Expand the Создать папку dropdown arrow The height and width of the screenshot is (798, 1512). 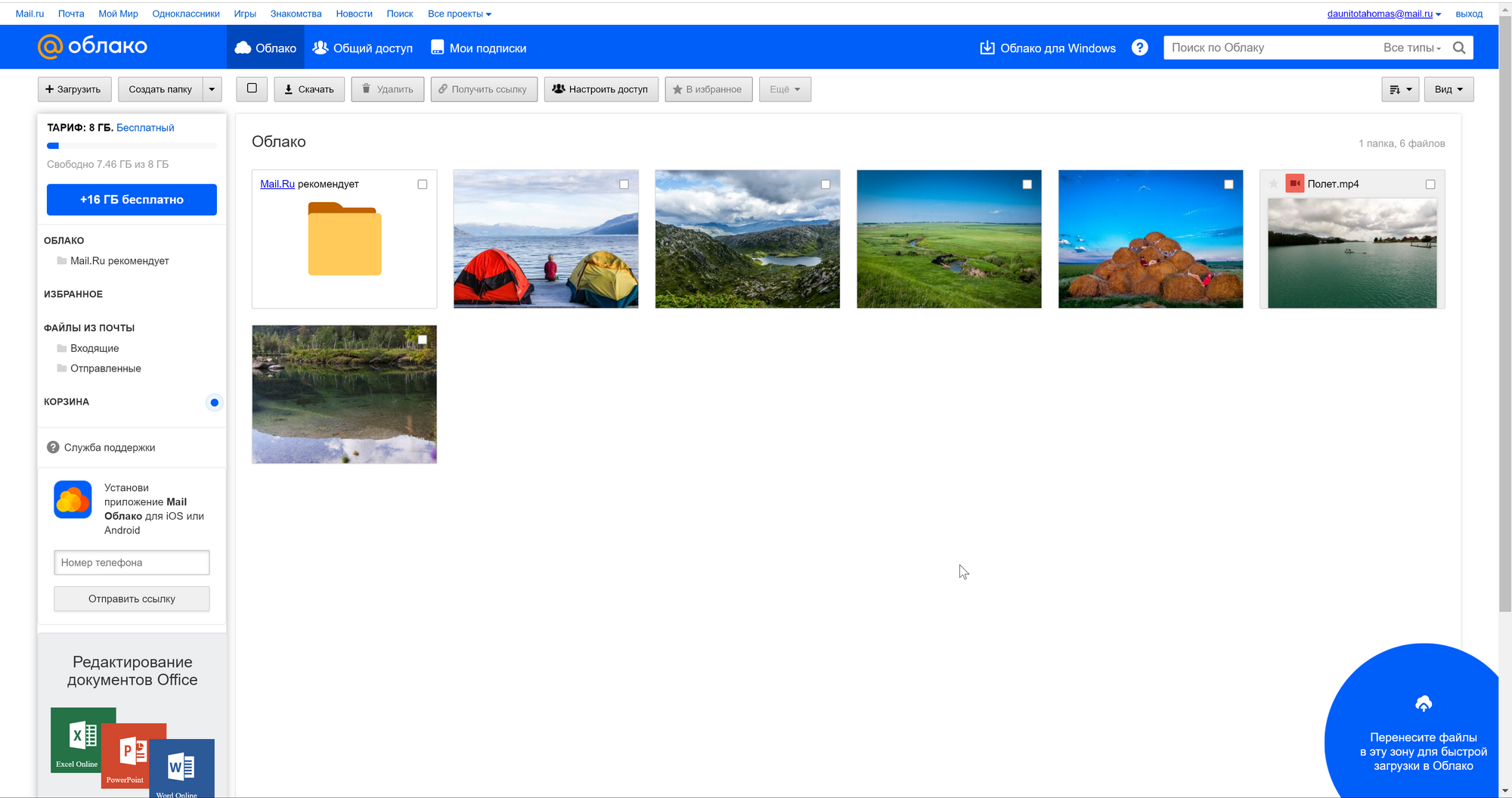point(212,88)
